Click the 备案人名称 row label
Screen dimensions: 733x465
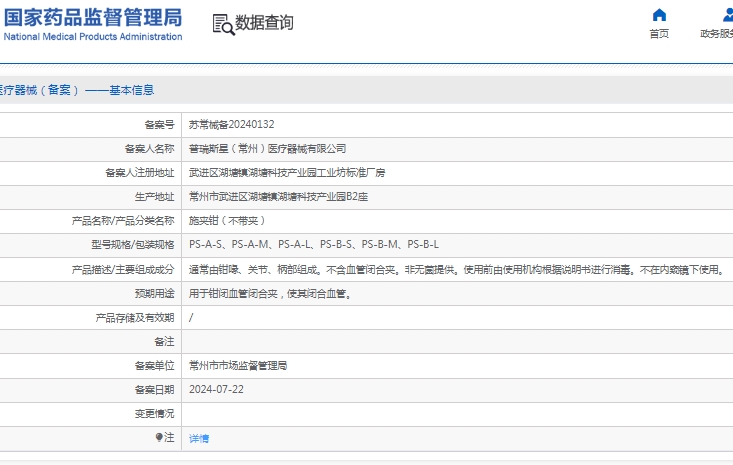(150, 149)
